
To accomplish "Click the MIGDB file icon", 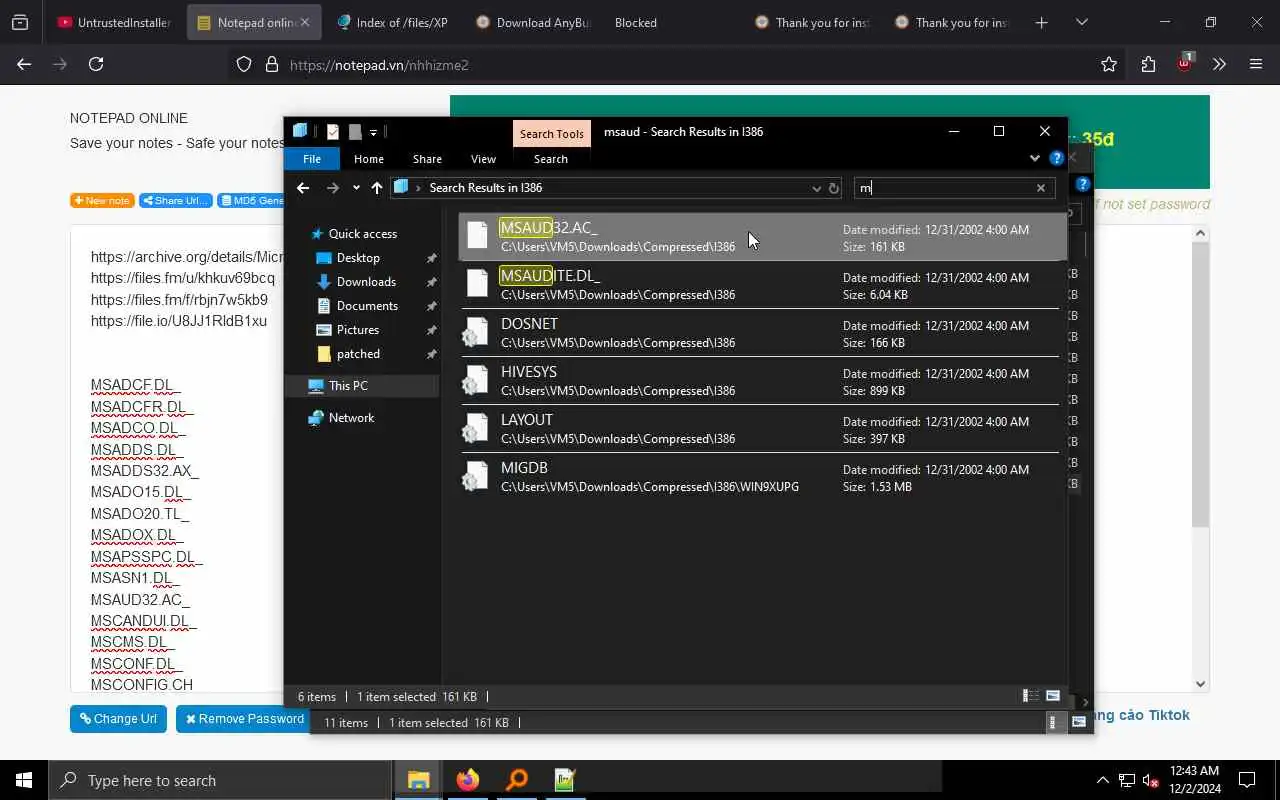I will [x=476, y=477].
